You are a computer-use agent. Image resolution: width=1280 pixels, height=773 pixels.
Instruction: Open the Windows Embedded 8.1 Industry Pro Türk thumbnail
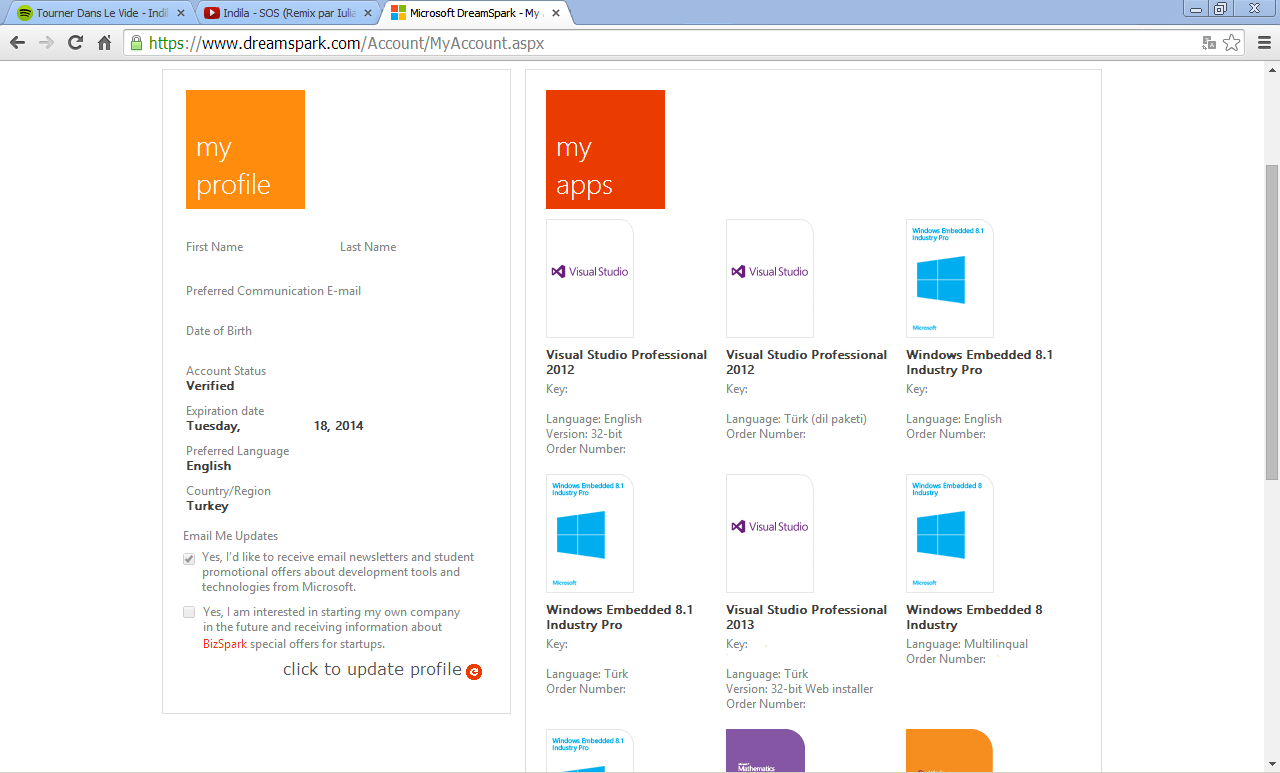[x=590, y=533]
